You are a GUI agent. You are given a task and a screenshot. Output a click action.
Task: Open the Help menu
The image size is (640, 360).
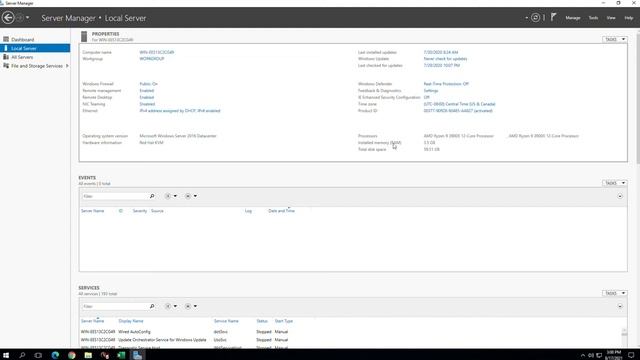[x=629, y=18]
